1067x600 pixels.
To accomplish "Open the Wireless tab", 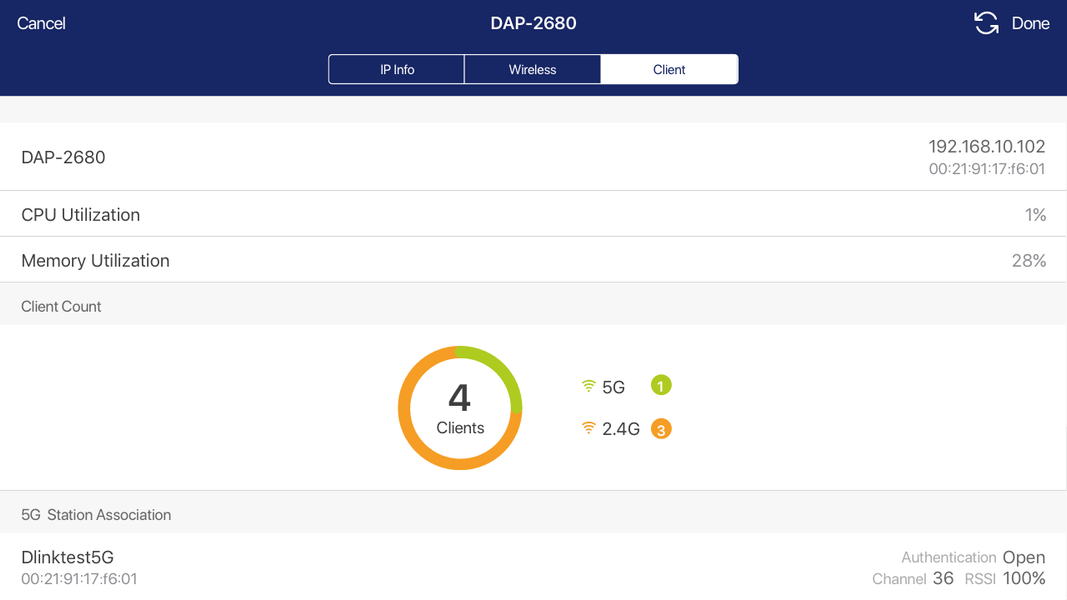I will 532,70.
